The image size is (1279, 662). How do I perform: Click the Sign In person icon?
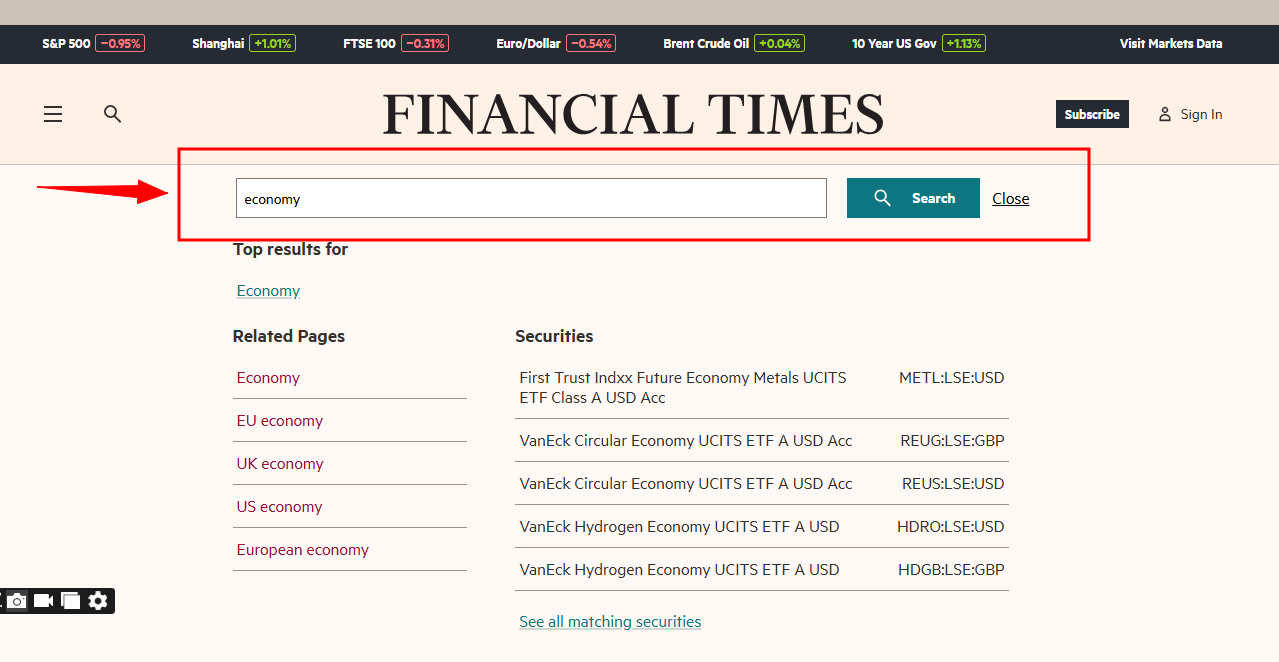click(x=1164, y=114)
